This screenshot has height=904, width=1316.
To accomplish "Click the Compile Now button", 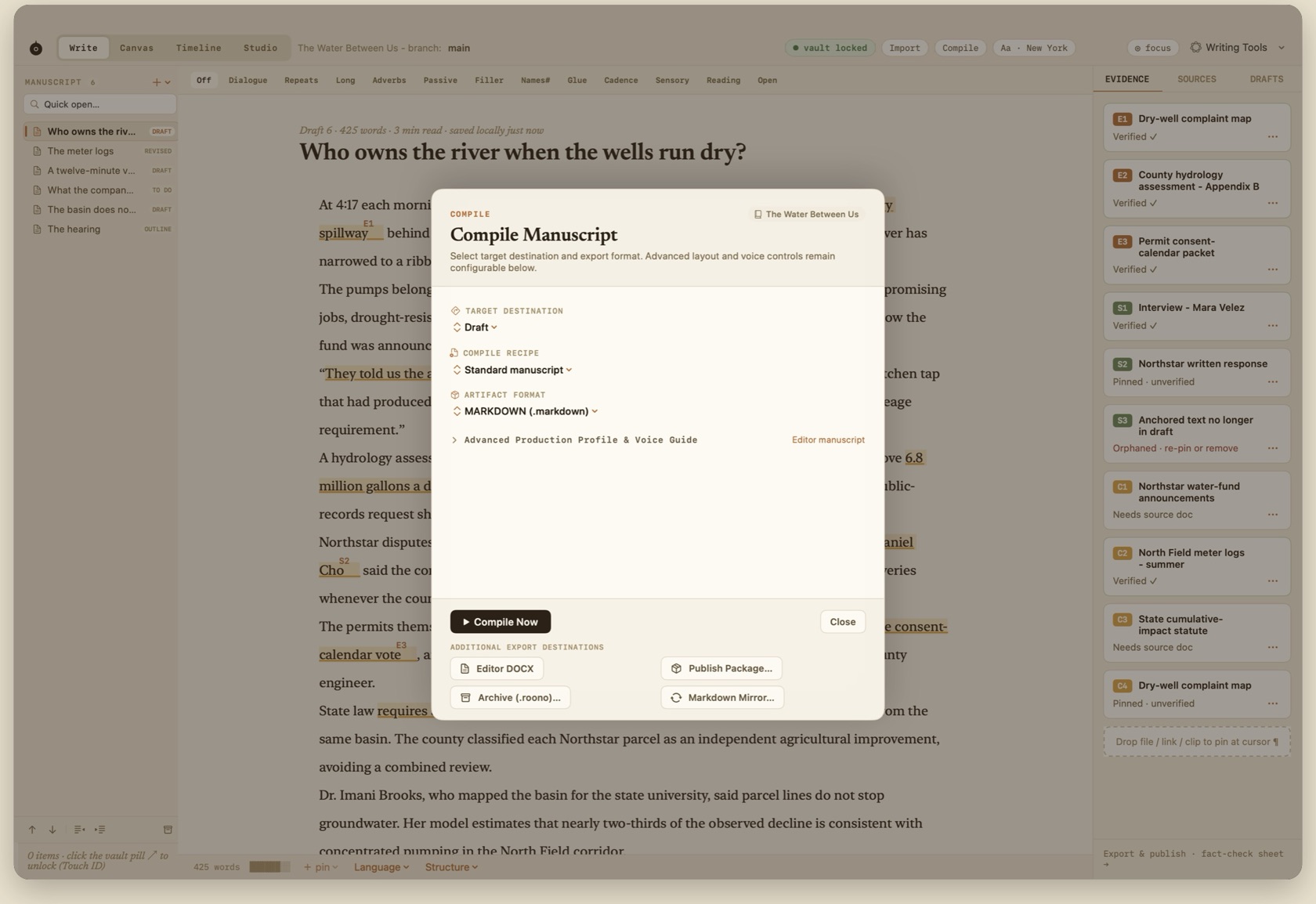I will pos(501,622).
